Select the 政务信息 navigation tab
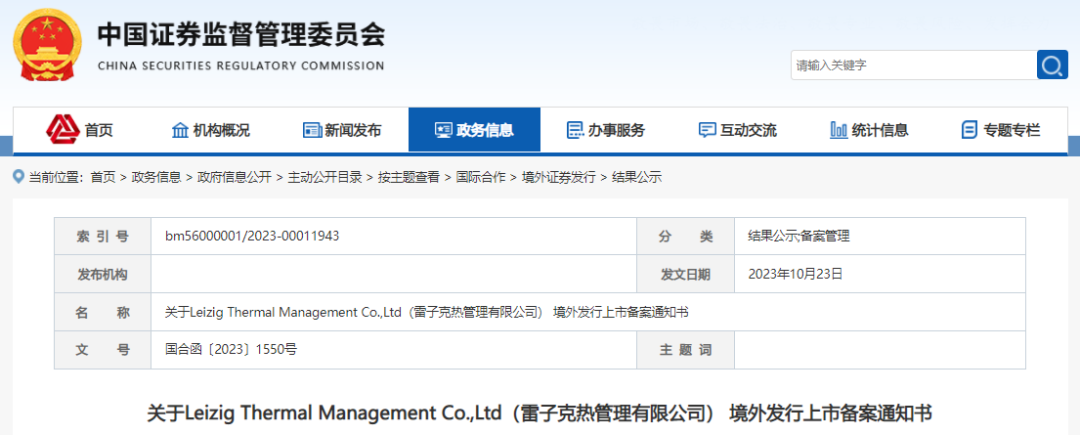The width and height of the screenshot is (1080, 435). coord(475,129)
